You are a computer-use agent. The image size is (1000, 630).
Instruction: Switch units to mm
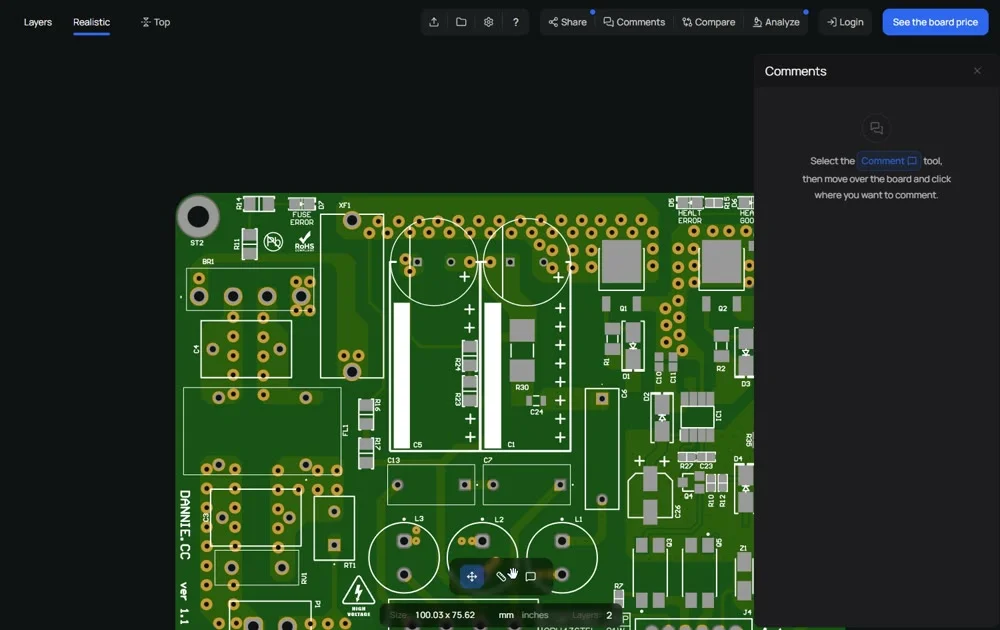click(506, 615)
